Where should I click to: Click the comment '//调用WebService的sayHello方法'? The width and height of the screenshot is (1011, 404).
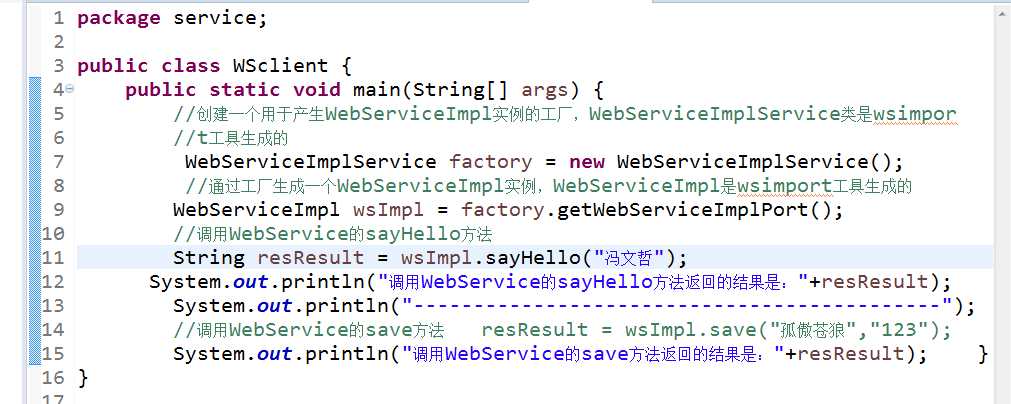[x=333, y=235]
